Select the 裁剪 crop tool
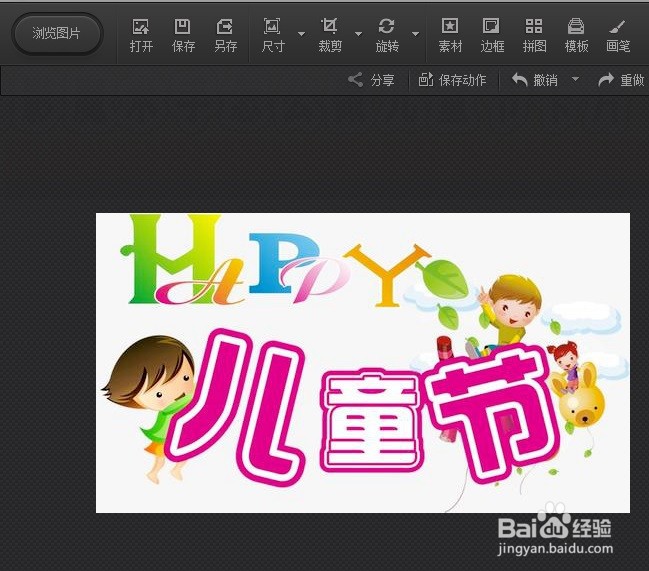This screenshot has height=571, width=649. coord(330,36)
